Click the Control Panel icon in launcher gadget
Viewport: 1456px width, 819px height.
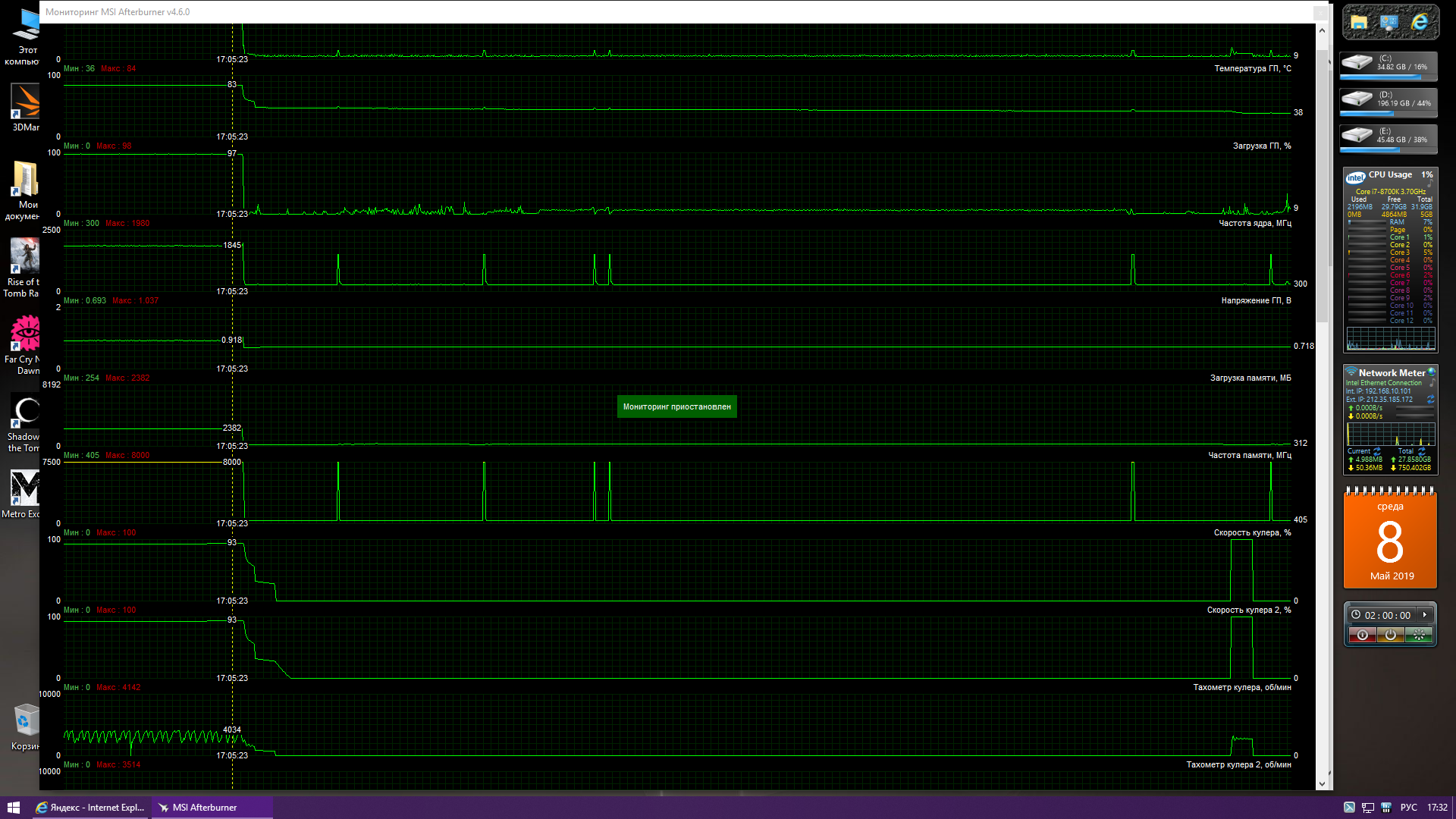click(x=1389, y=23)
